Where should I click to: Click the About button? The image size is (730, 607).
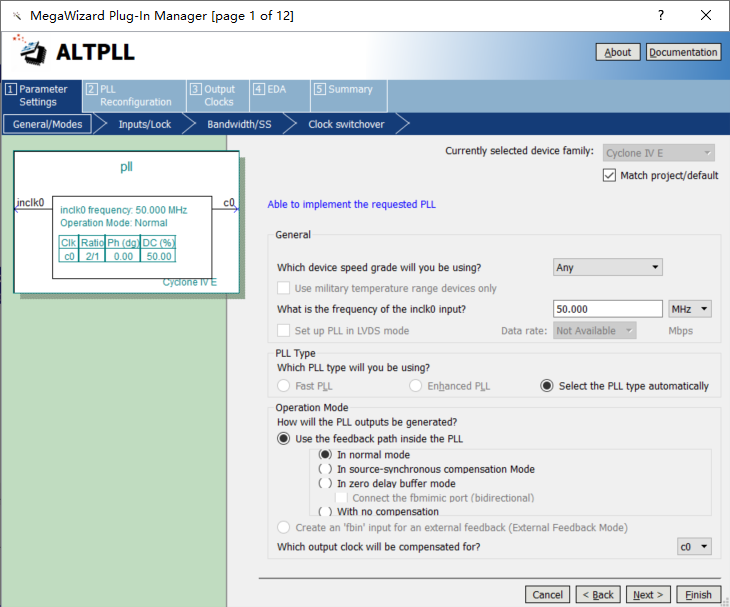(x=618, y=52)
